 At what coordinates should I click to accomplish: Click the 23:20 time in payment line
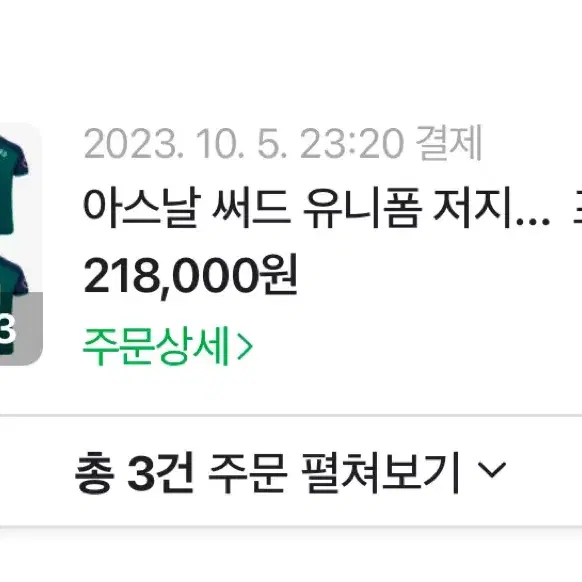[351, 143]
